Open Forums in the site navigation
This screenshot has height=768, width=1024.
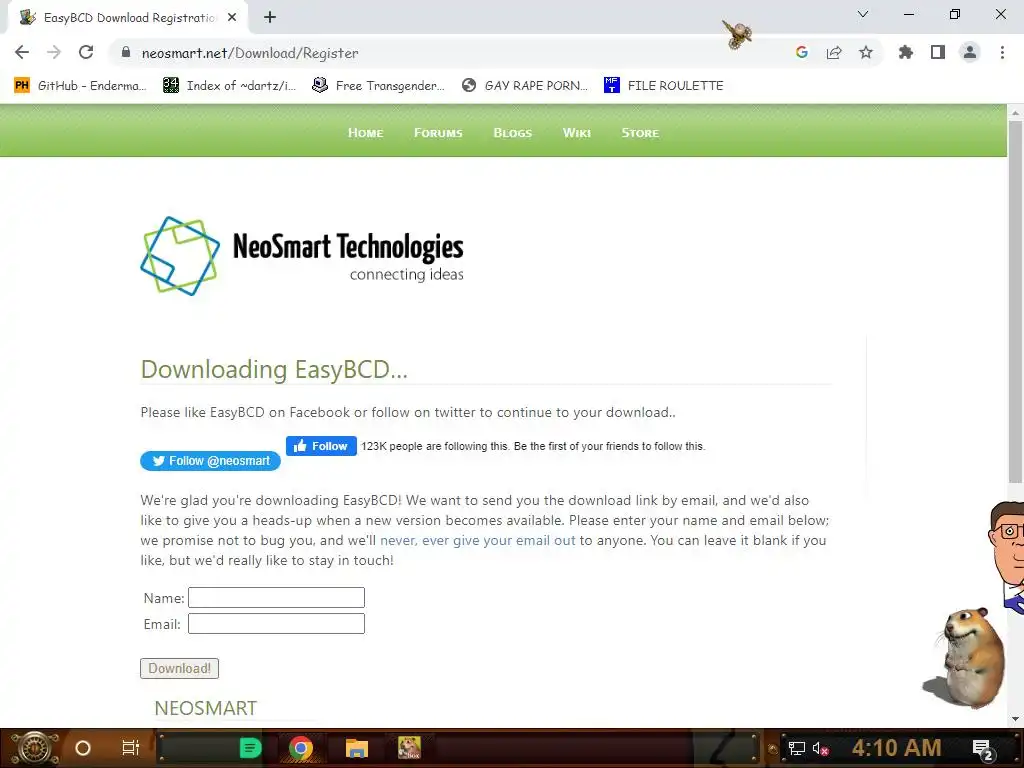[x=438, y=133]
